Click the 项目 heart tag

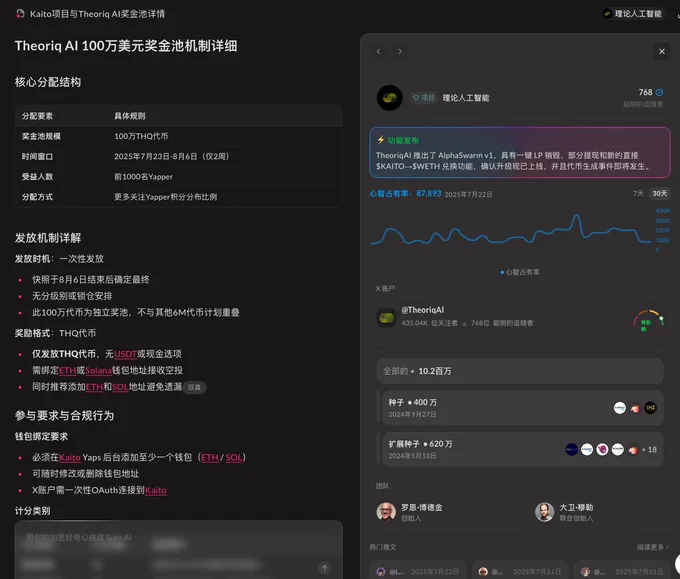(423, 98)
